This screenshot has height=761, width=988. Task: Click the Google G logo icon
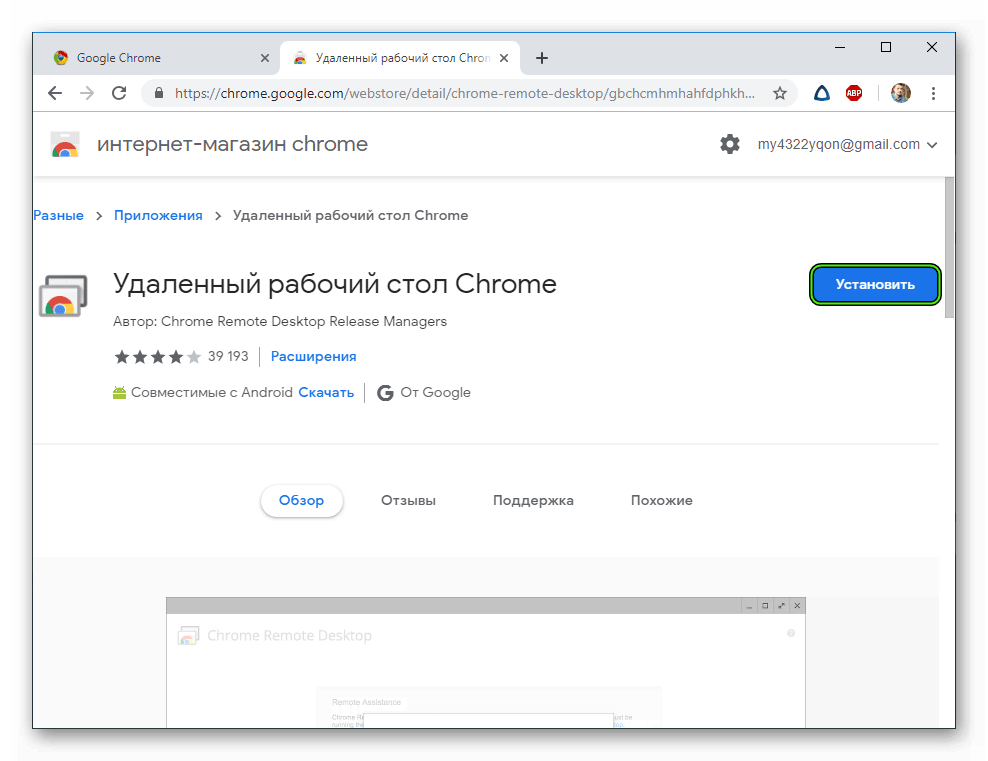pos(385,392)
